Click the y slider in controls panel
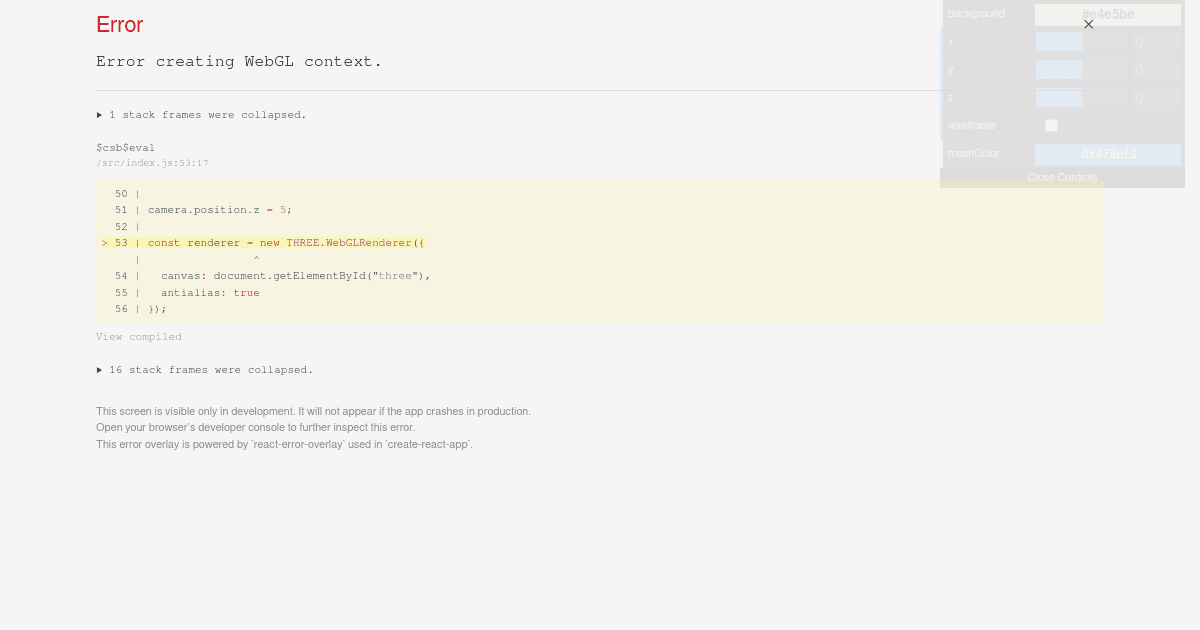This screenshot has height=630, width=1200. point(1081,70)
